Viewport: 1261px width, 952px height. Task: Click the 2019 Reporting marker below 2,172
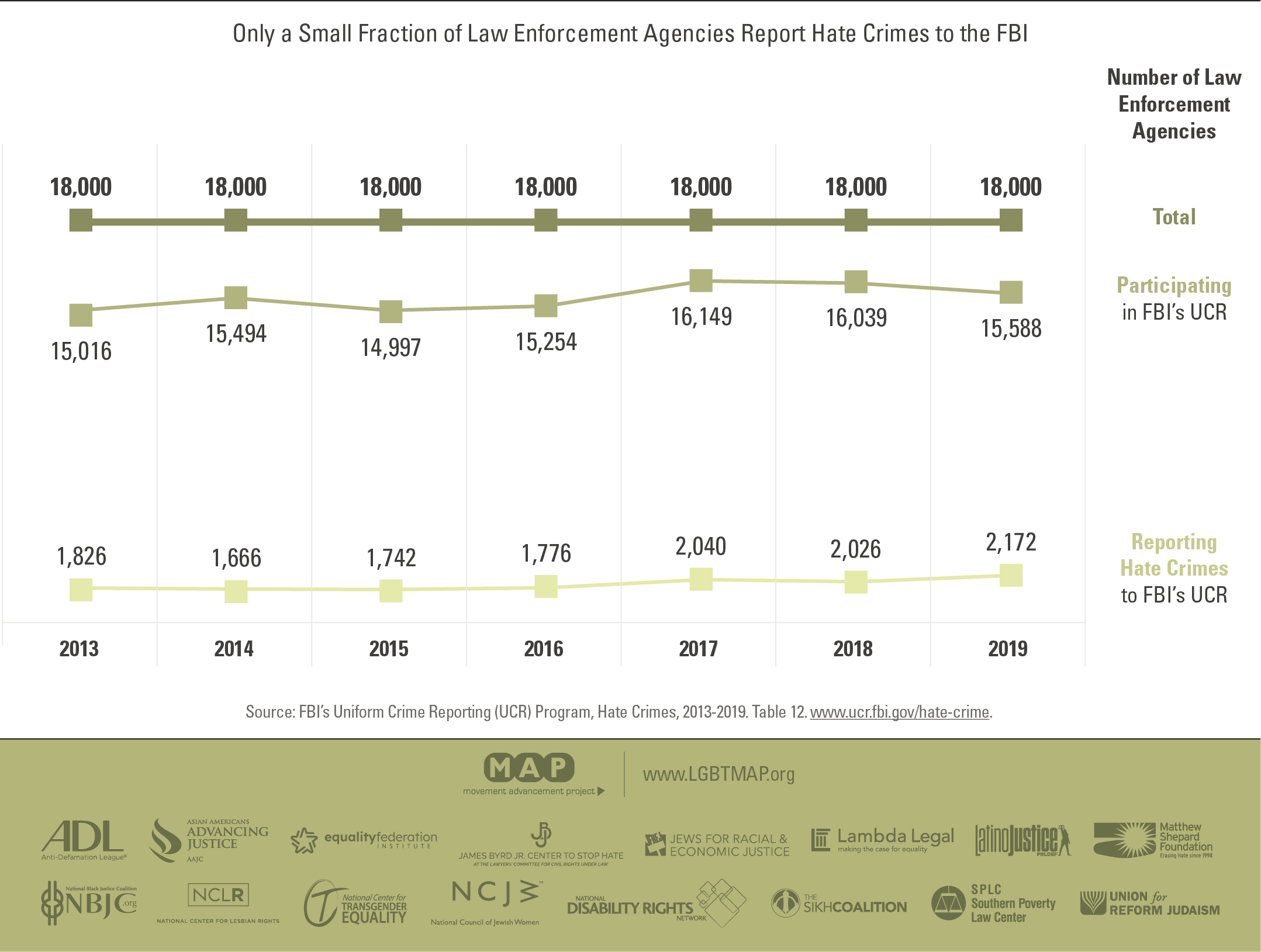click(x=1011, y=575)
